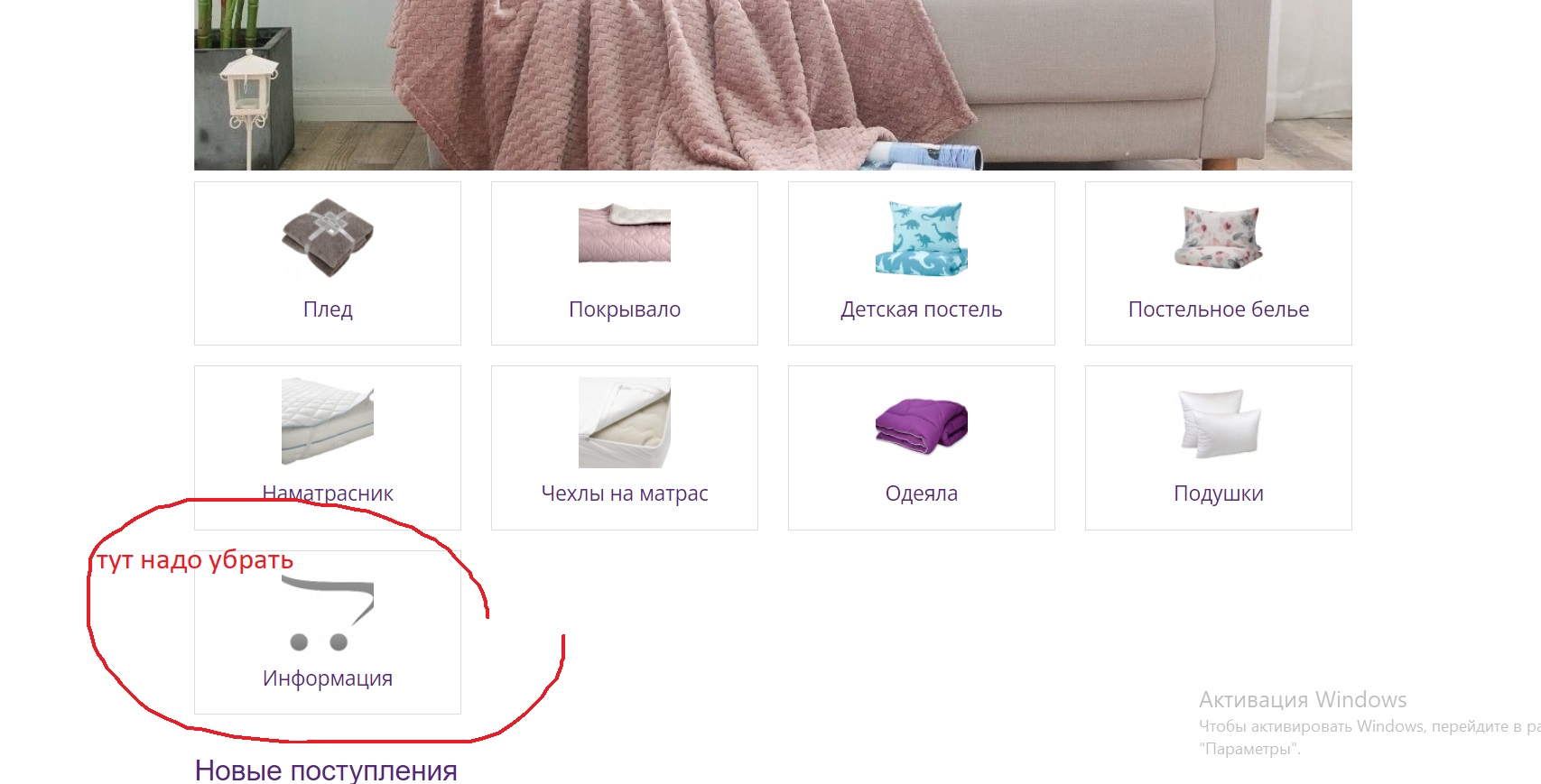Click the shopping cart placeholder icon
This screenshot has height=784, width=1541.
coord(328,613)
